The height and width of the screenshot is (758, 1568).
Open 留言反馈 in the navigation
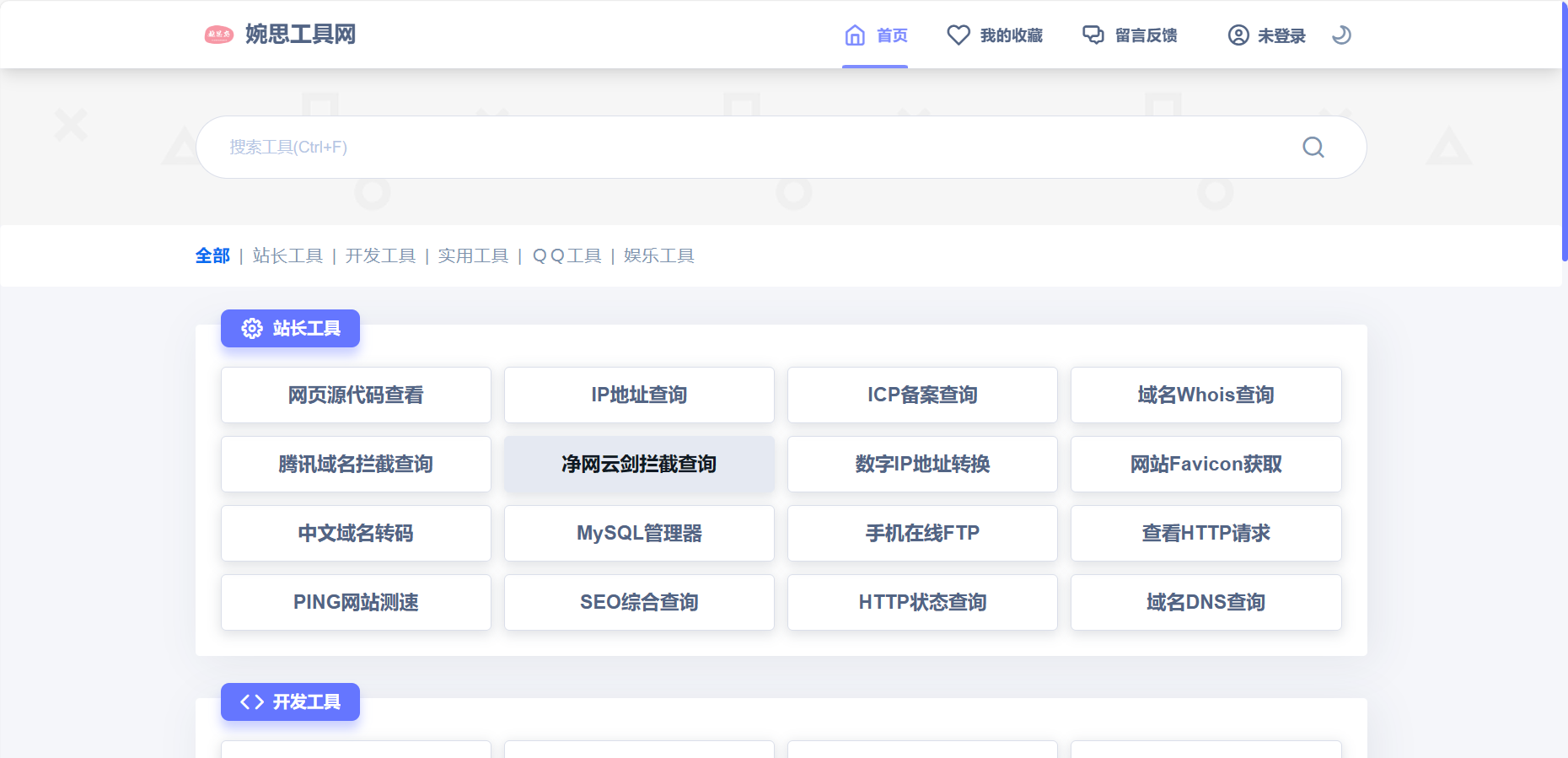click(x=1130, y=35)
